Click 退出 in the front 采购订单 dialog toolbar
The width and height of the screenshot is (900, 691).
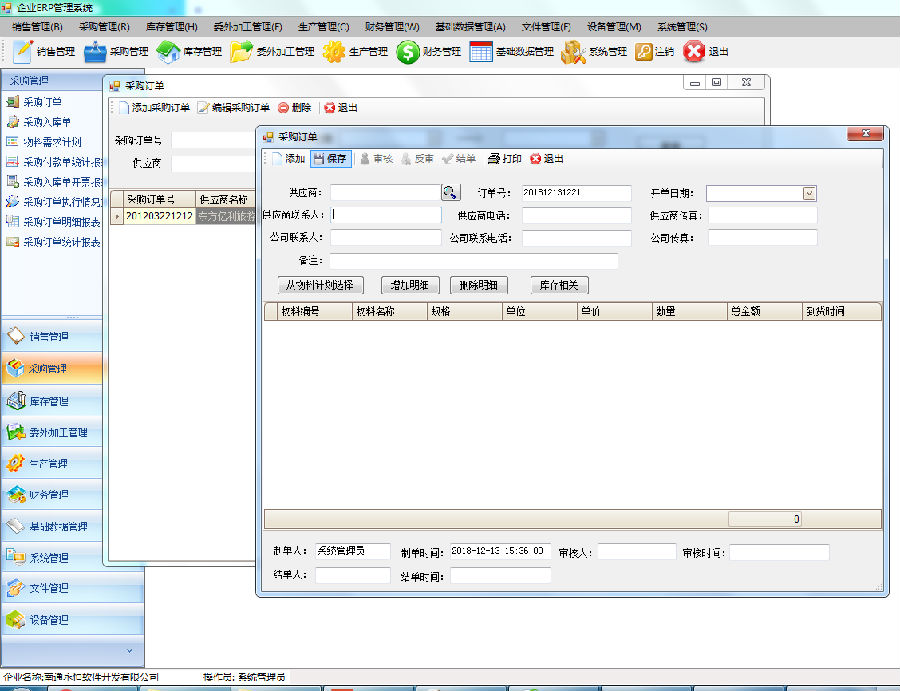tap(547, 159)
